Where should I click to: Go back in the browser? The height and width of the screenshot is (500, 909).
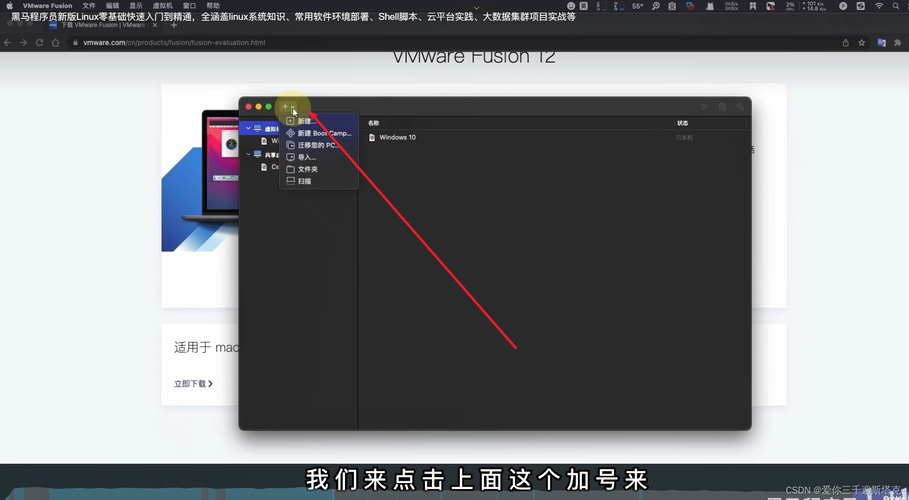8,42
